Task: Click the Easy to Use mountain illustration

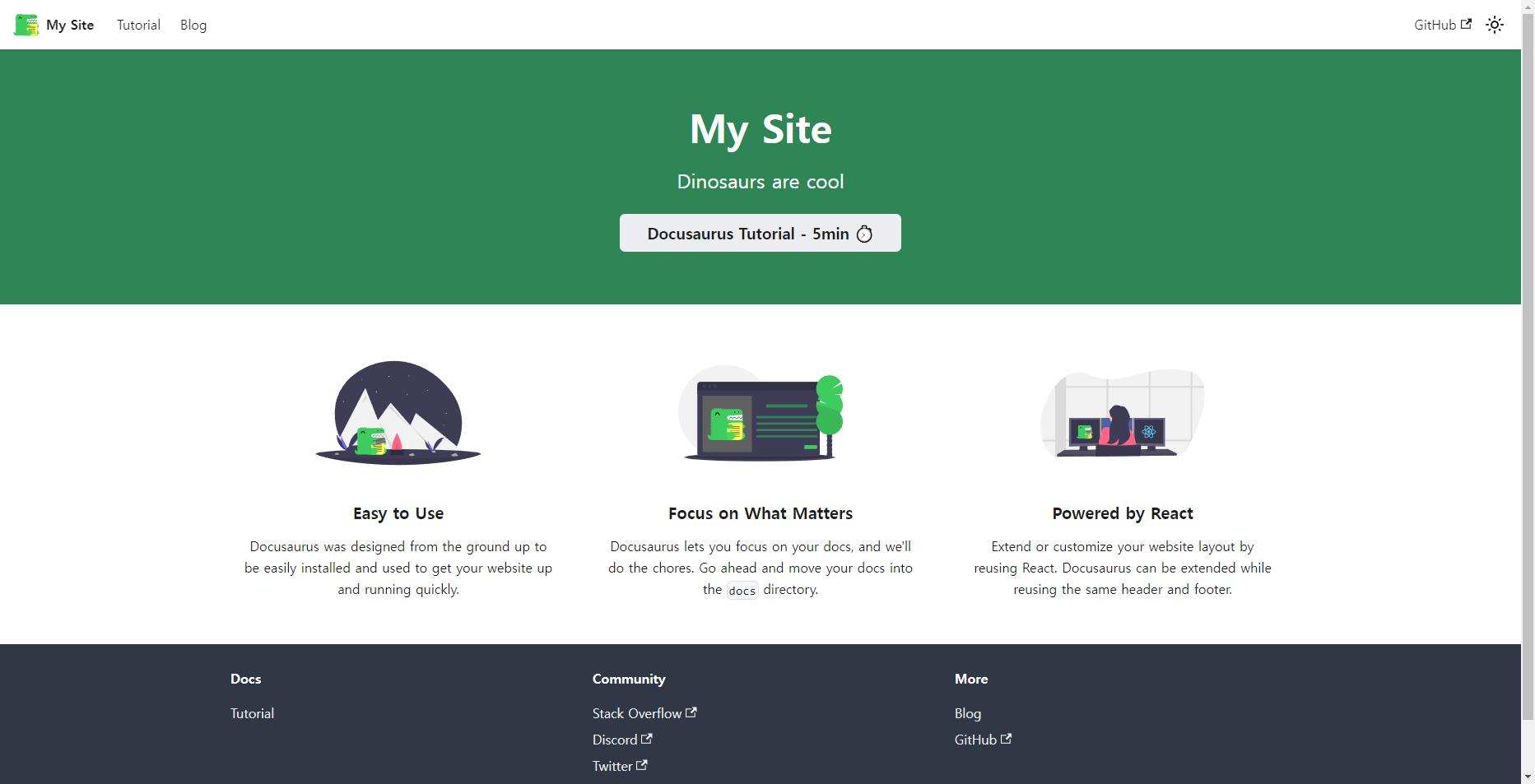Action: [x=398, y=413]
